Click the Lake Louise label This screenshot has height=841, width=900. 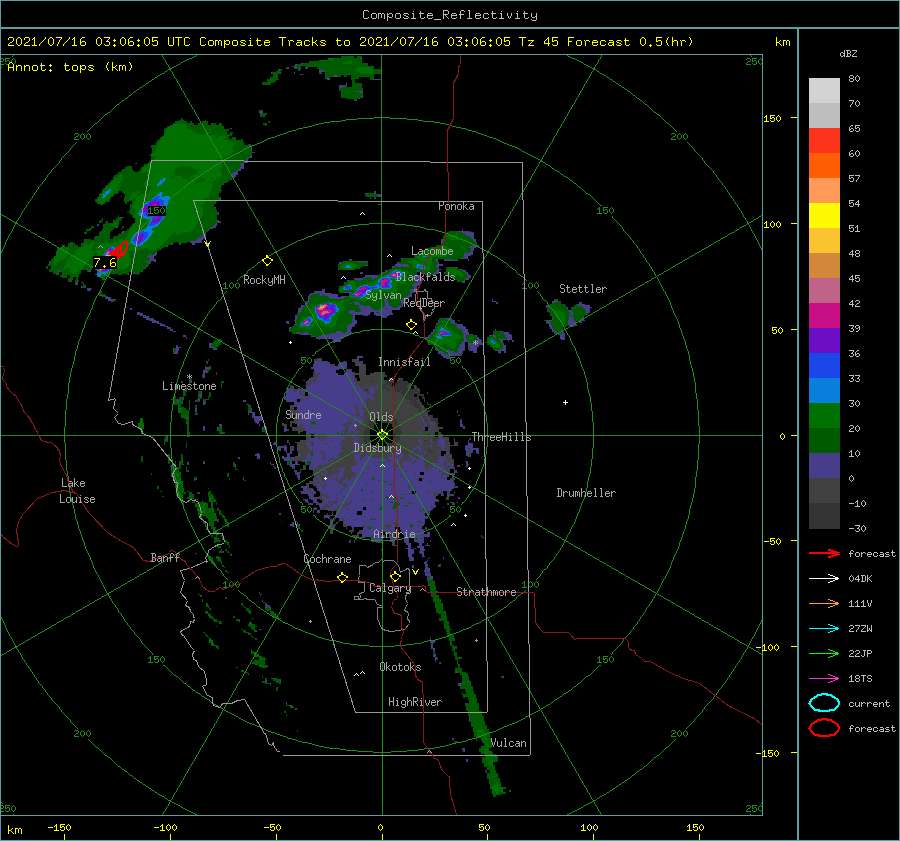(x=77, y=491)
